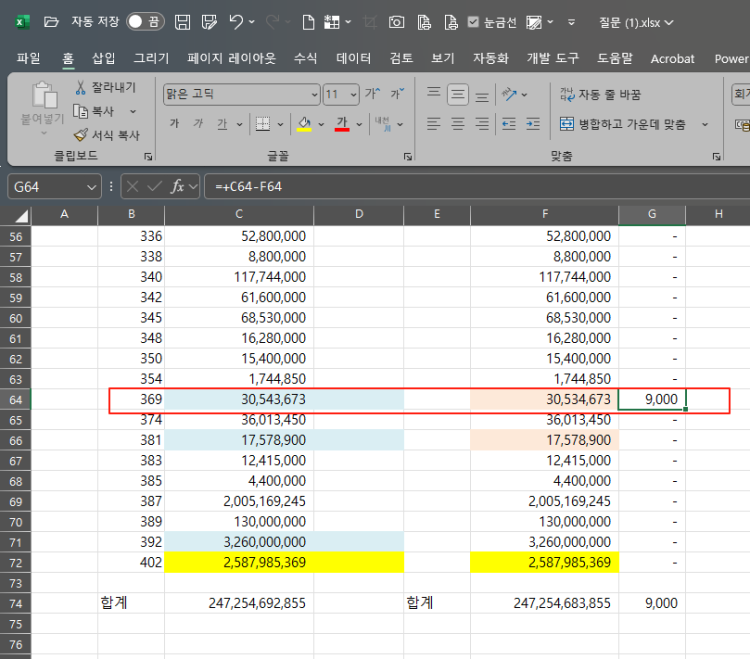
Task: Toggle bold 가 formatting
Action: (x=174, y=124)
